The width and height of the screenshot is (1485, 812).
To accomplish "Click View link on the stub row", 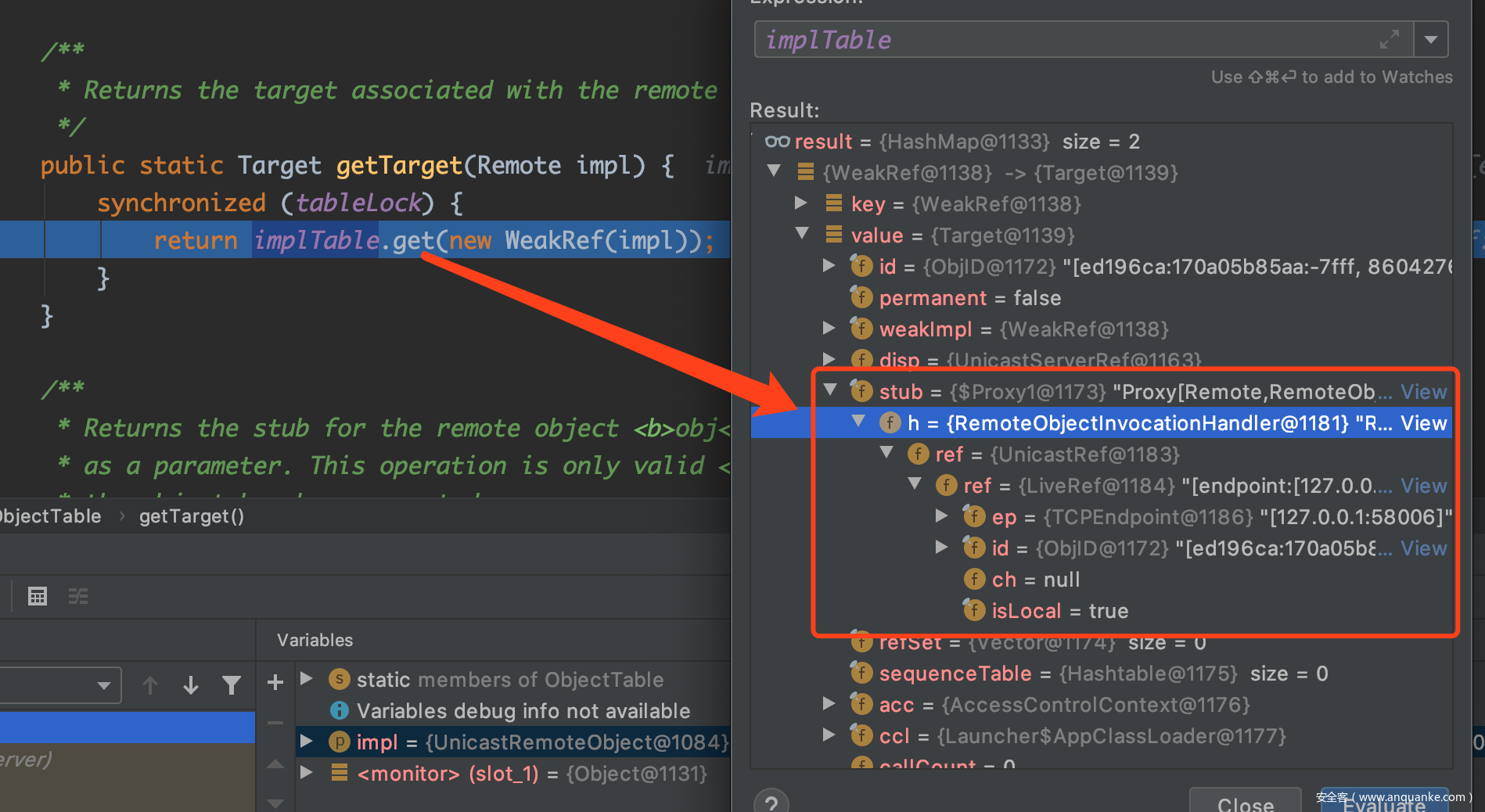I will [x=1423, y=392].
